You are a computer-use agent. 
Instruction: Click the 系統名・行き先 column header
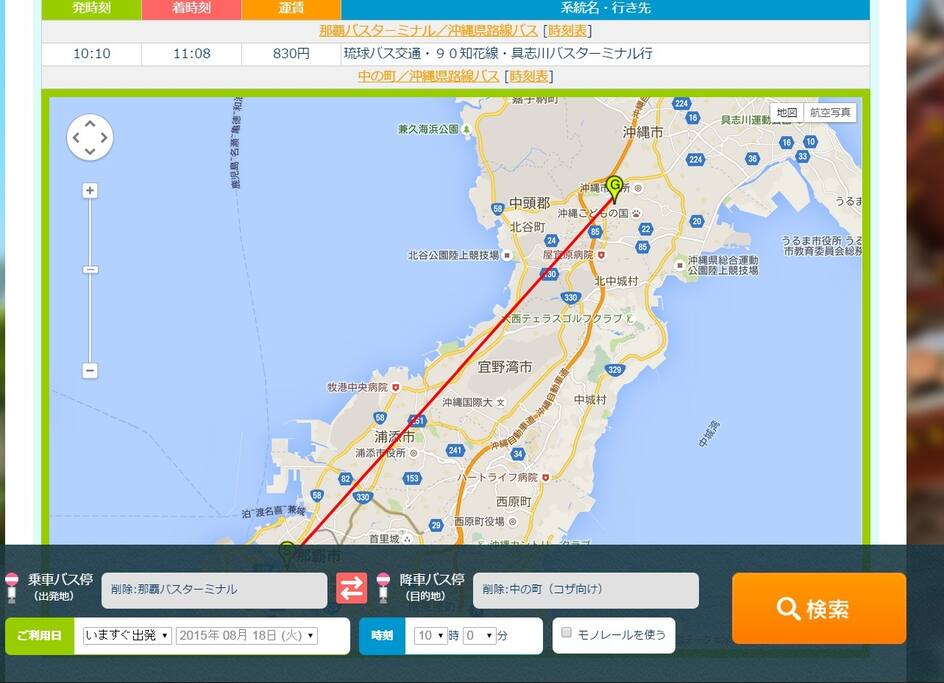tap(606, 8)
